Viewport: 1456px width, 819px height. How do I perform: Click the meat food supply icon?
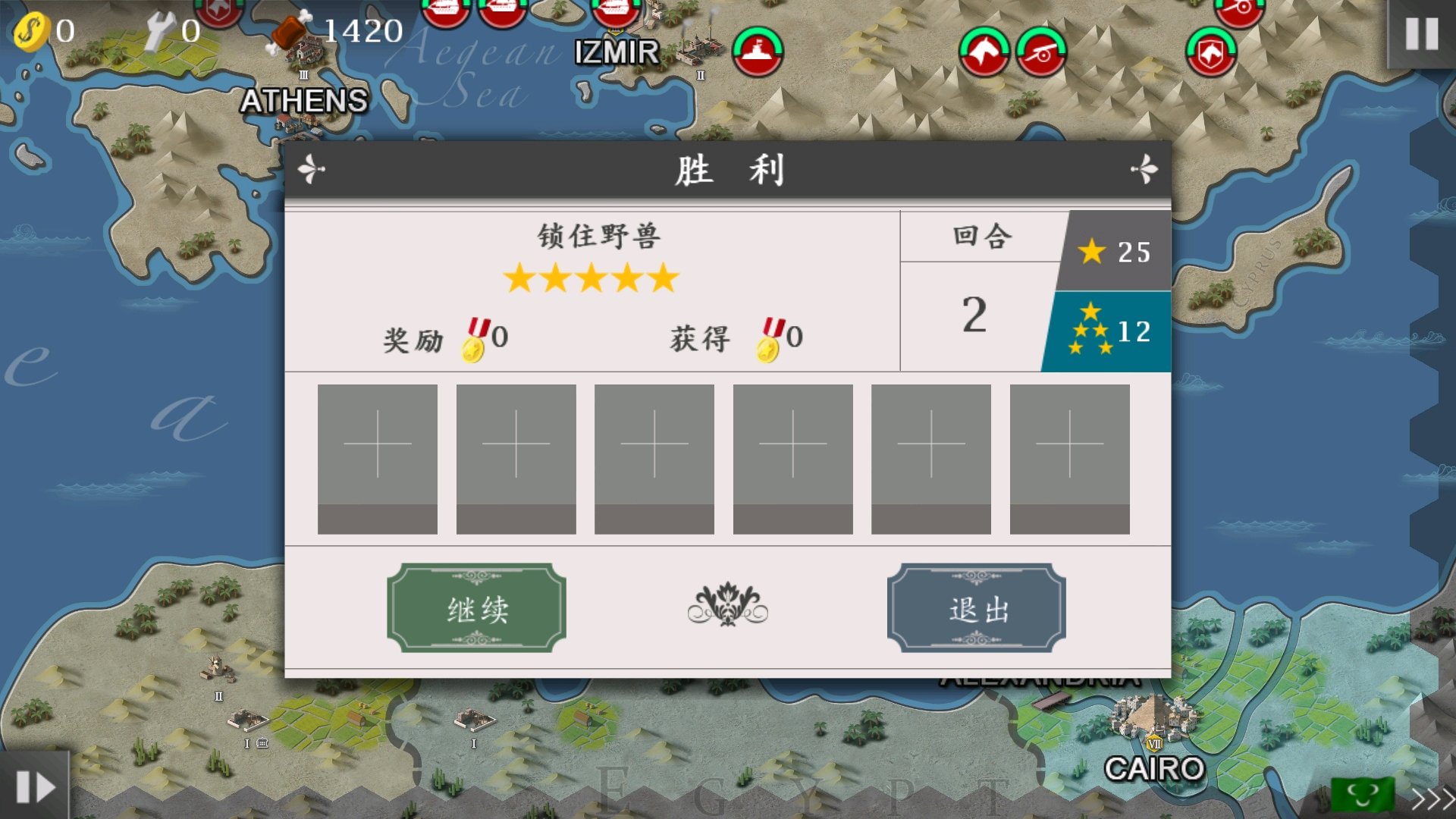point(291,32)
